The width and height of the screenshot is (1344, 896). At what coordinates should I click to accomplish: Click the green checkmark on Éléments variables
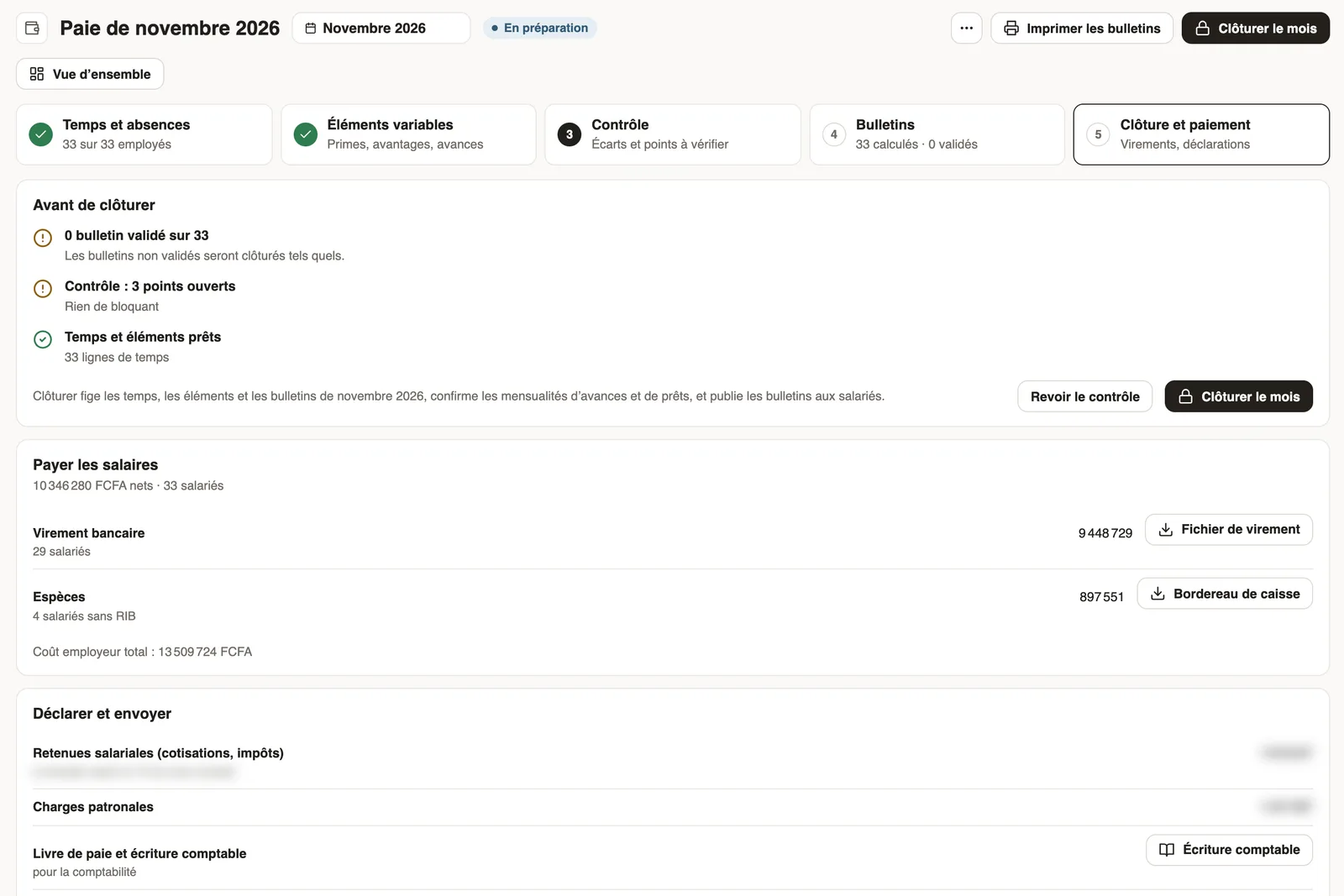point(306,134)
